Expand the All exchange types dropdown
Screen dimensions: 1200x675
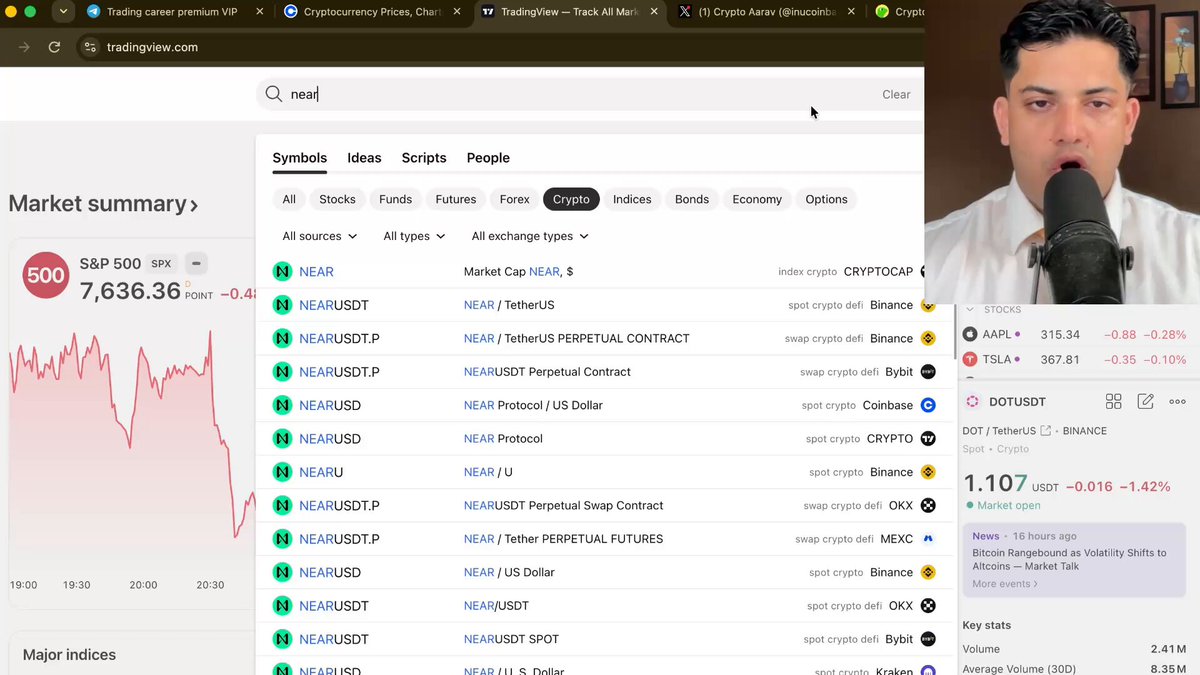530,236
